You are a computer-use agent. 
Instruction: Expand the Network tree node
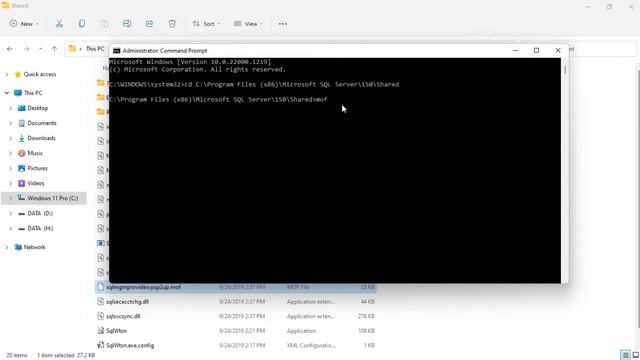click(x=7, y=247)
